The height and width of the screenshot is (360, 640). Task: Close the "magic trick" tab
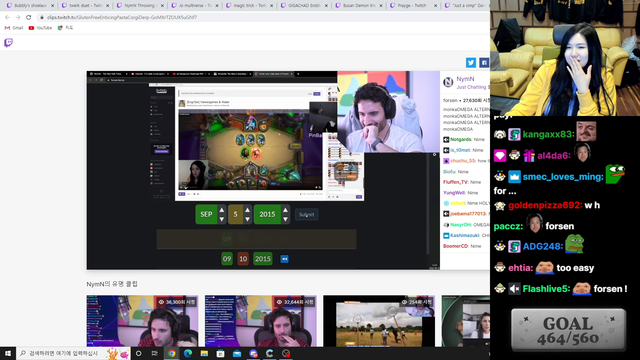coord(272,6)
